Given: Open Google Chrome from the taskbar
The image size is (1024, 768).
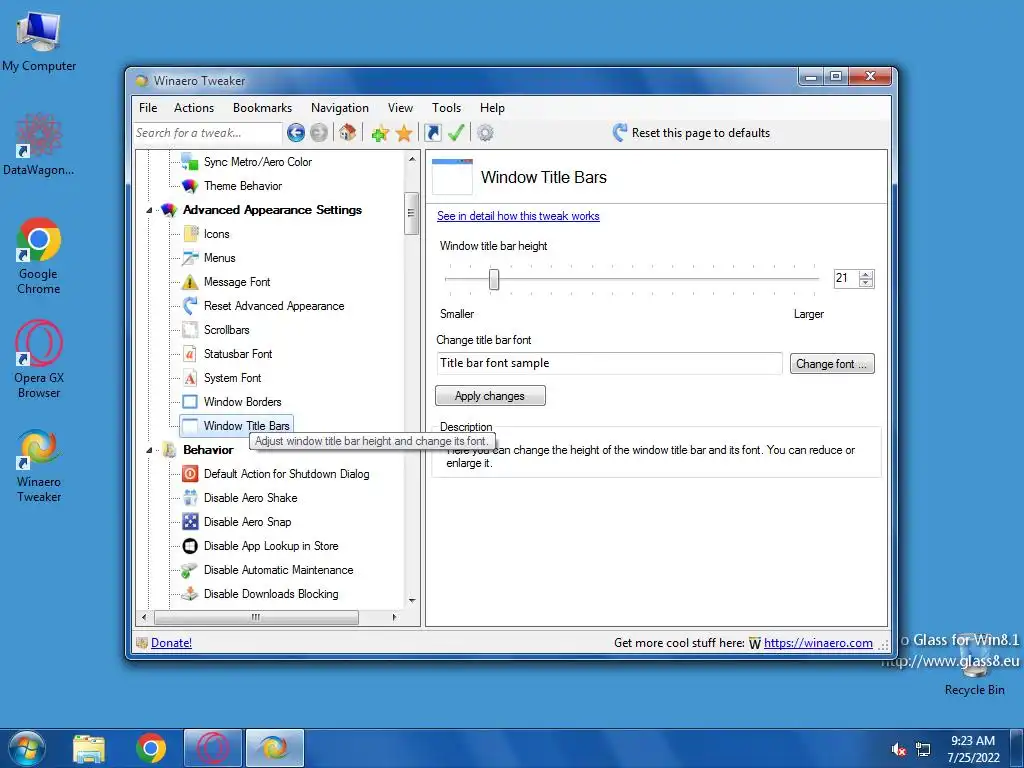Looking at the screenshot, I should tap(151, 748).
